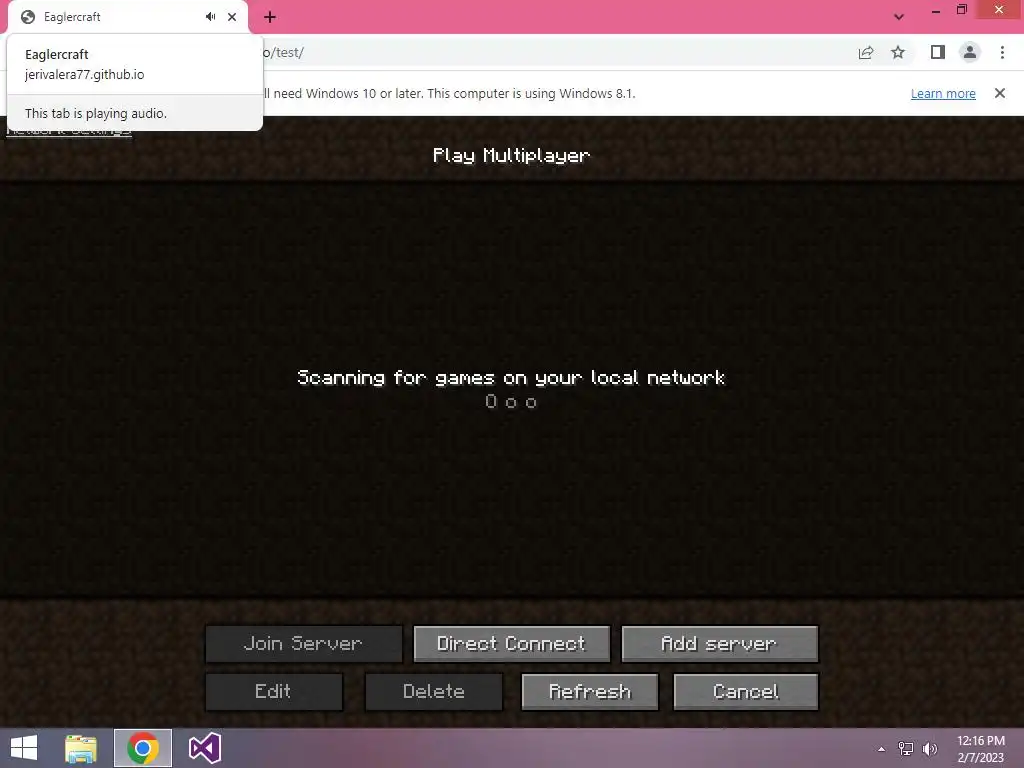
Task: Open Visual Studio from the taskbar
Action: 204,748
